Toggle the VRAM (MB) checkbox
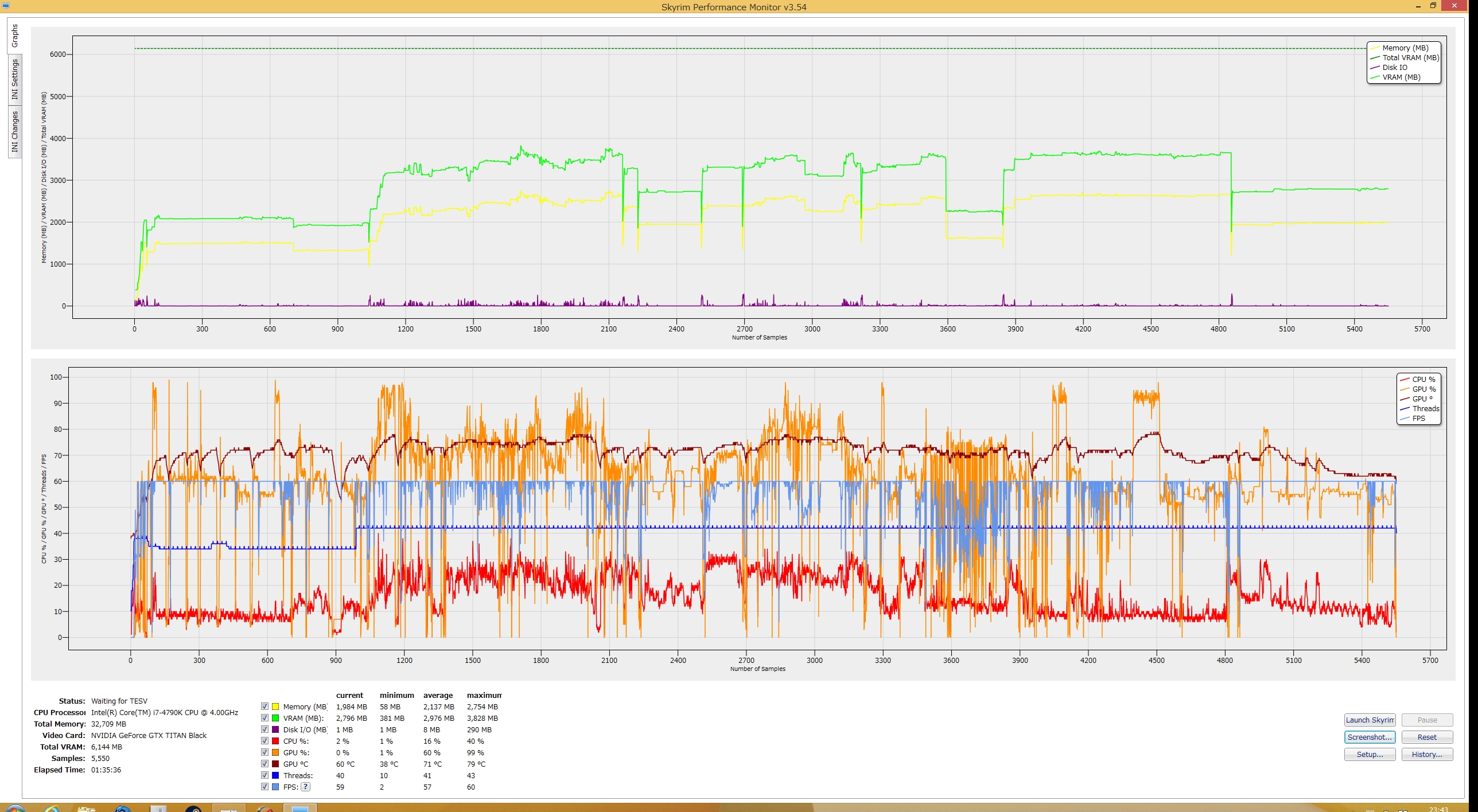 click(x=265, y=718)
